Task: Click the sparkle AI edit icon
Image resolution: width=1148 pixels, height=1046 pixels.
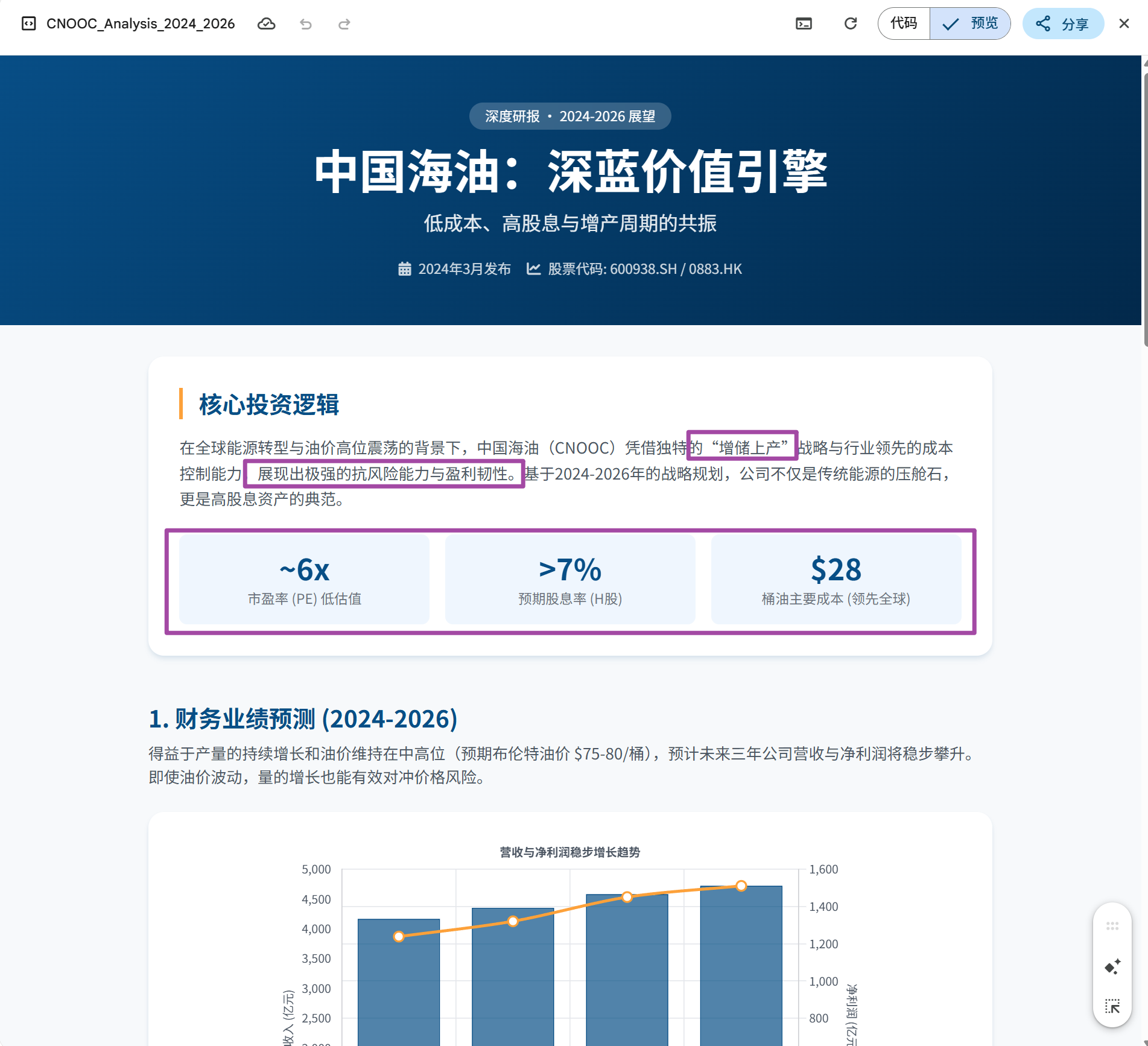Action: click(1112, 966)
